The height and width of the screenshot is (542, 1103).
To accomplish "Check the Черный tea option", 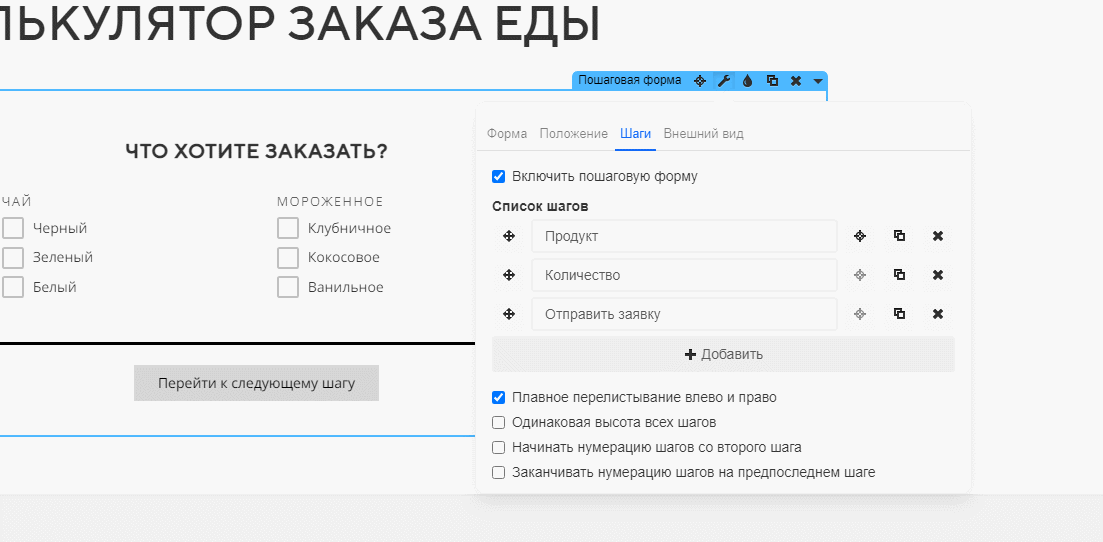I will 13,228.
